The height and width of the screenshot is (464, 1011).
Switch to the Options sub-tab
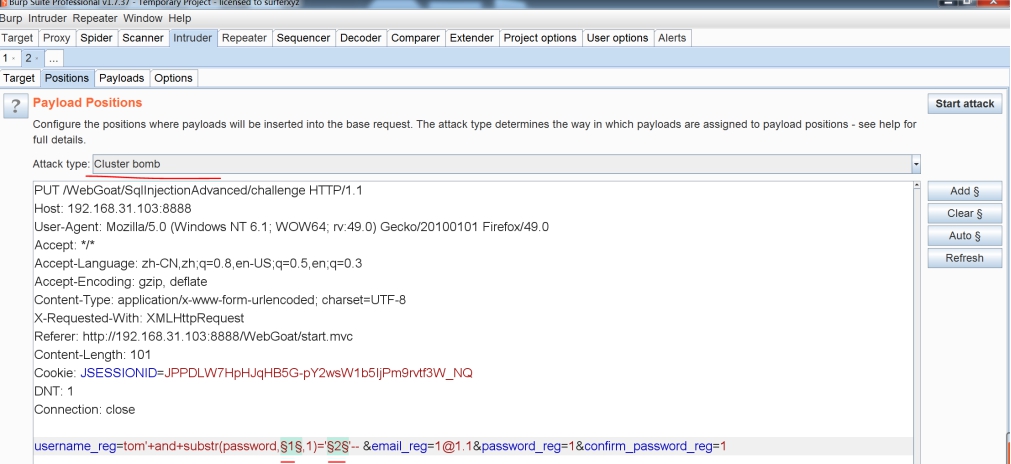(173, 78)
